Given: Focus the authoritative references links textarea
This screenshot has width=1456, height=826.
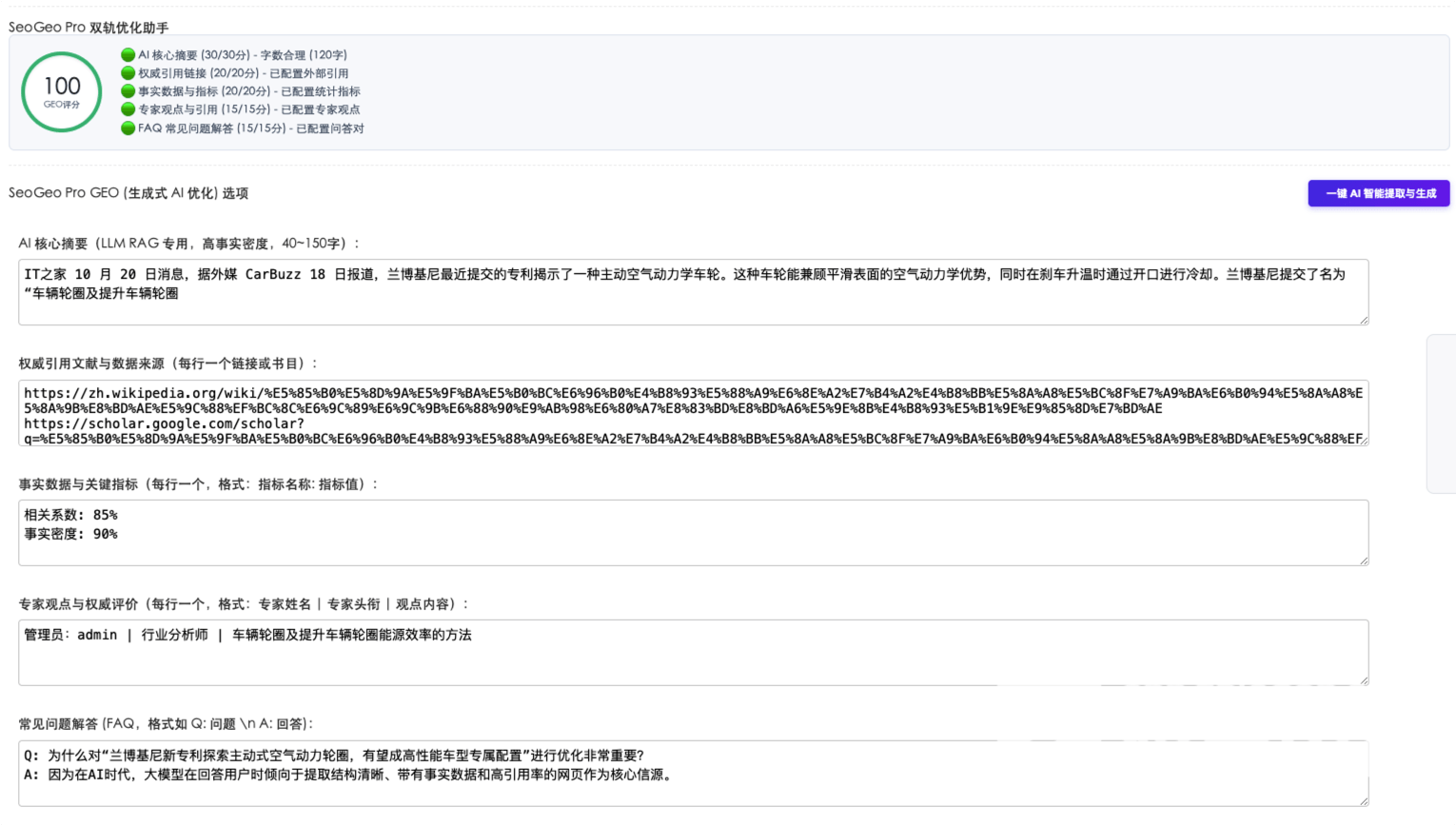Looking at the screenshot, I should 693,413.
